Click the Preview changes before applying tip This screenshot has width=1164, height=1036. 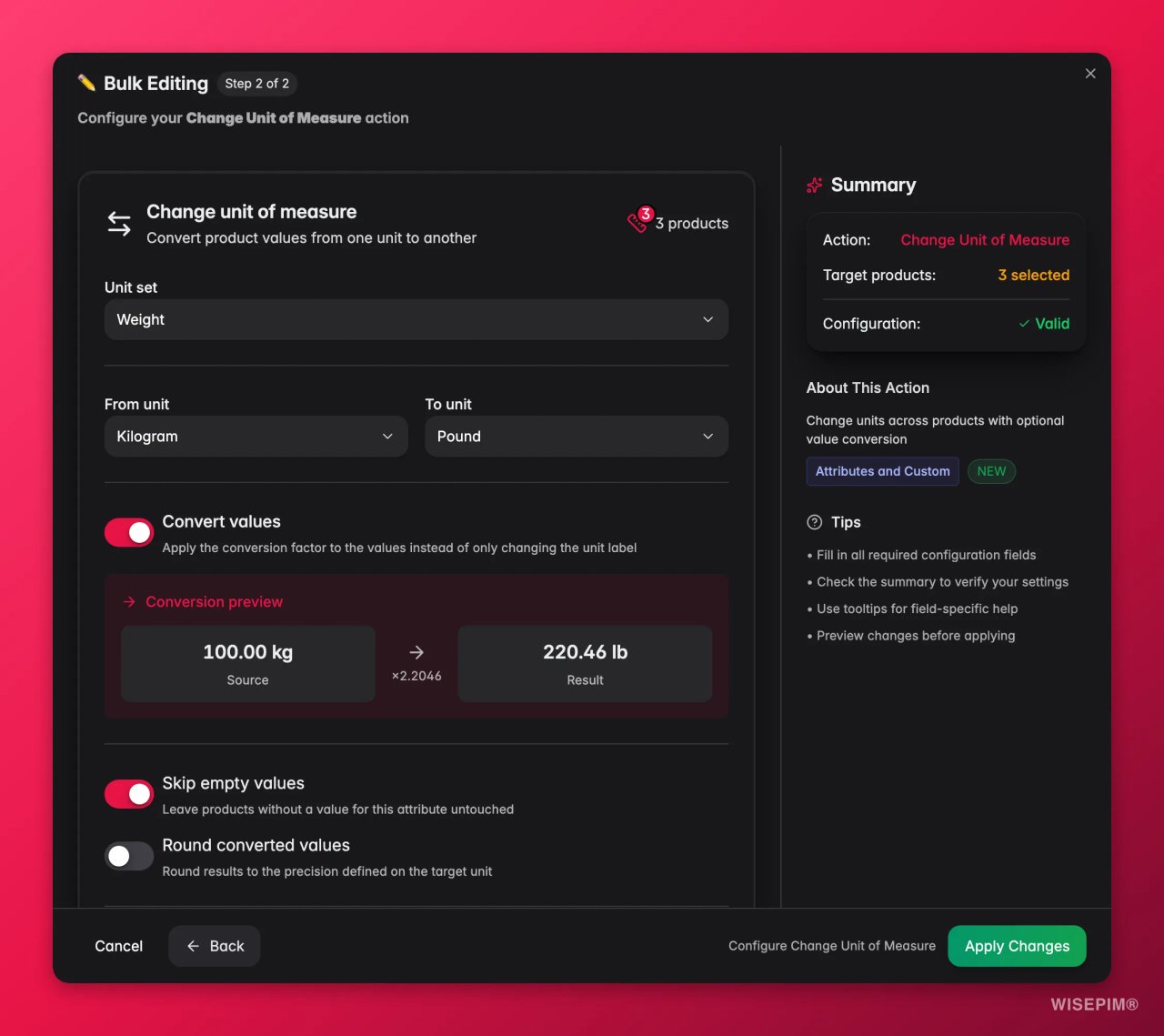click(x=916, y=636)
